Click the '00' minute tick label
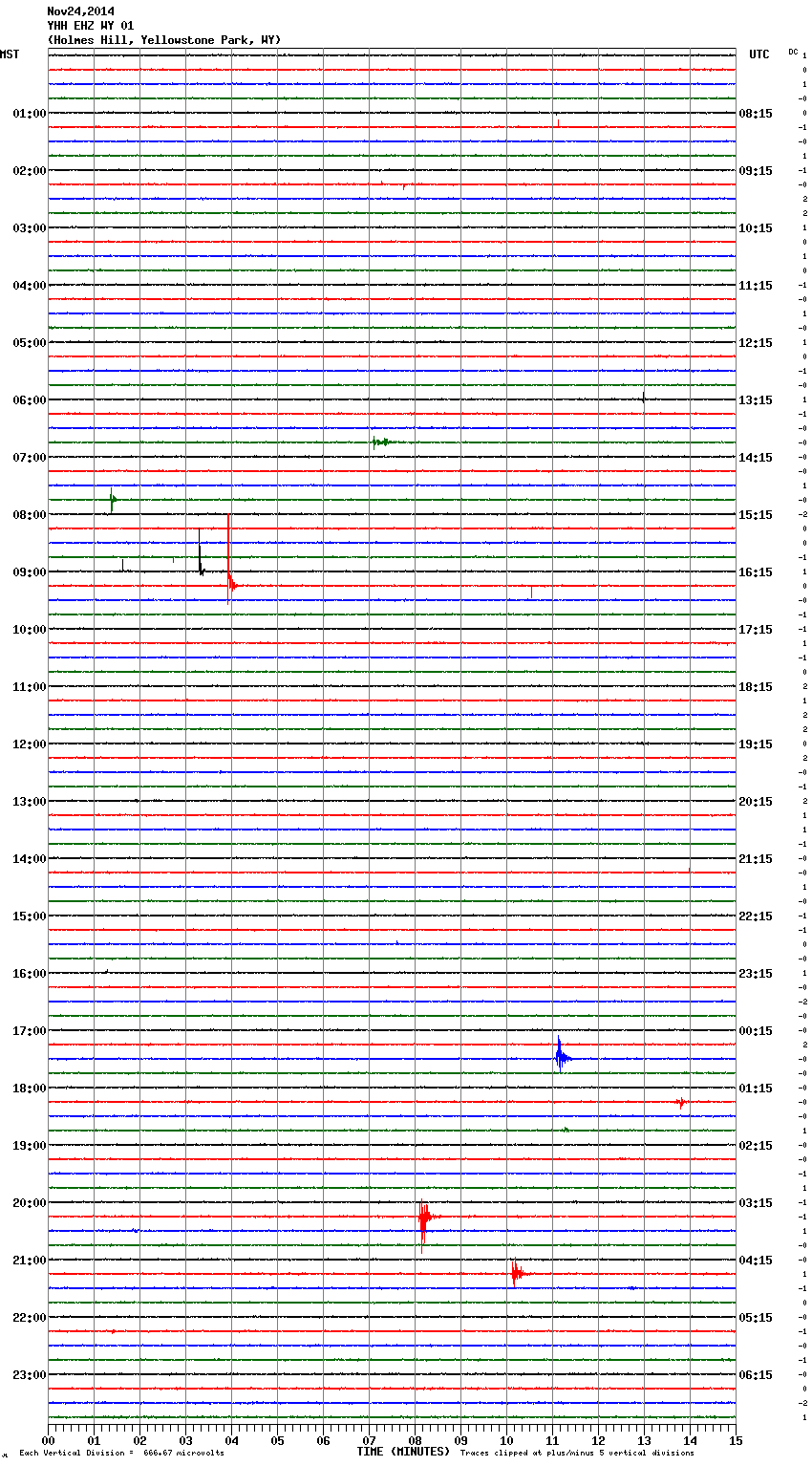Screen dimensions: 812x1466 point(48,1440)
